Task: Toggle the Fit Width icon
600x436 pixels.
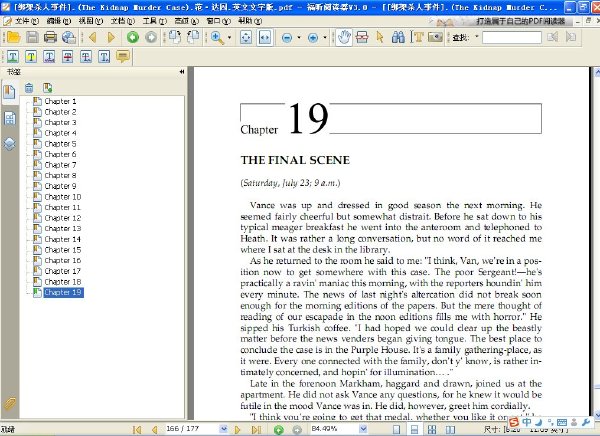Action: [x=265, y=38]
